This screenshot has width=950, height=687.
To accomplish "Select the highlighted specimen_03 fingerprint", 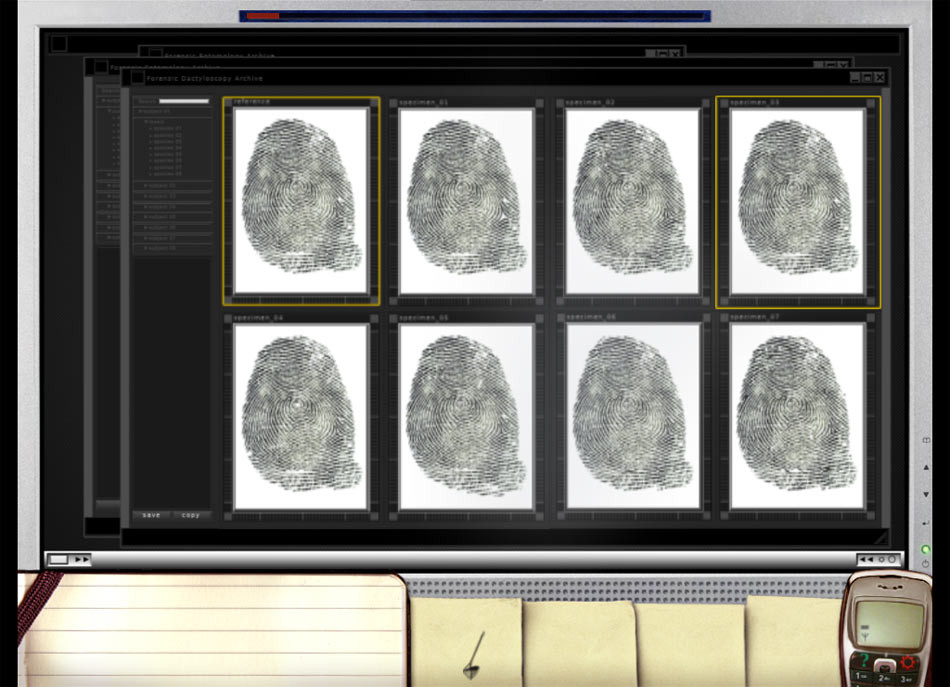I will 797,201.
